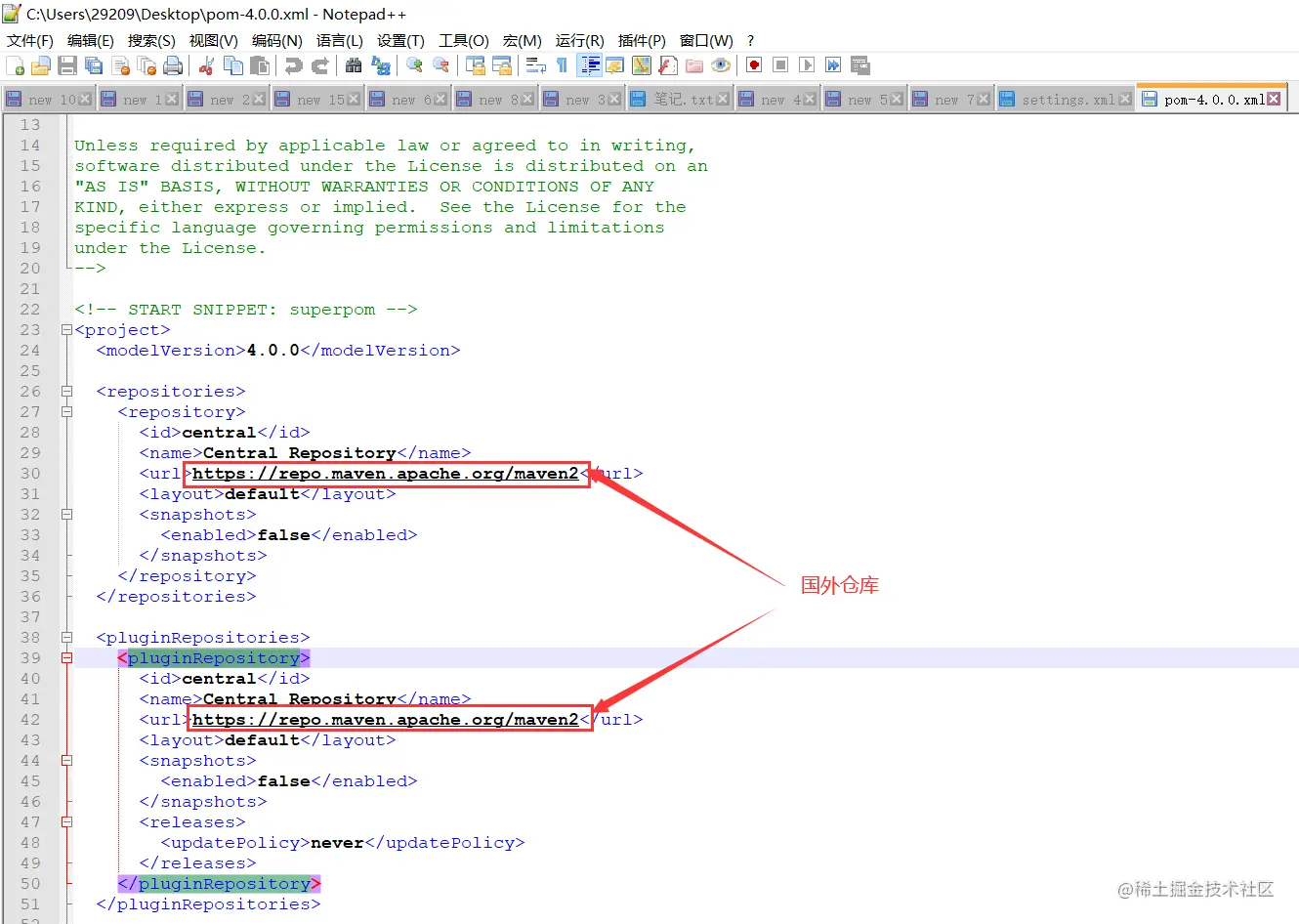The image size is (1299, 924).
Task: Click the Close document toolbar icon
Action: click(x=121, y=65)
